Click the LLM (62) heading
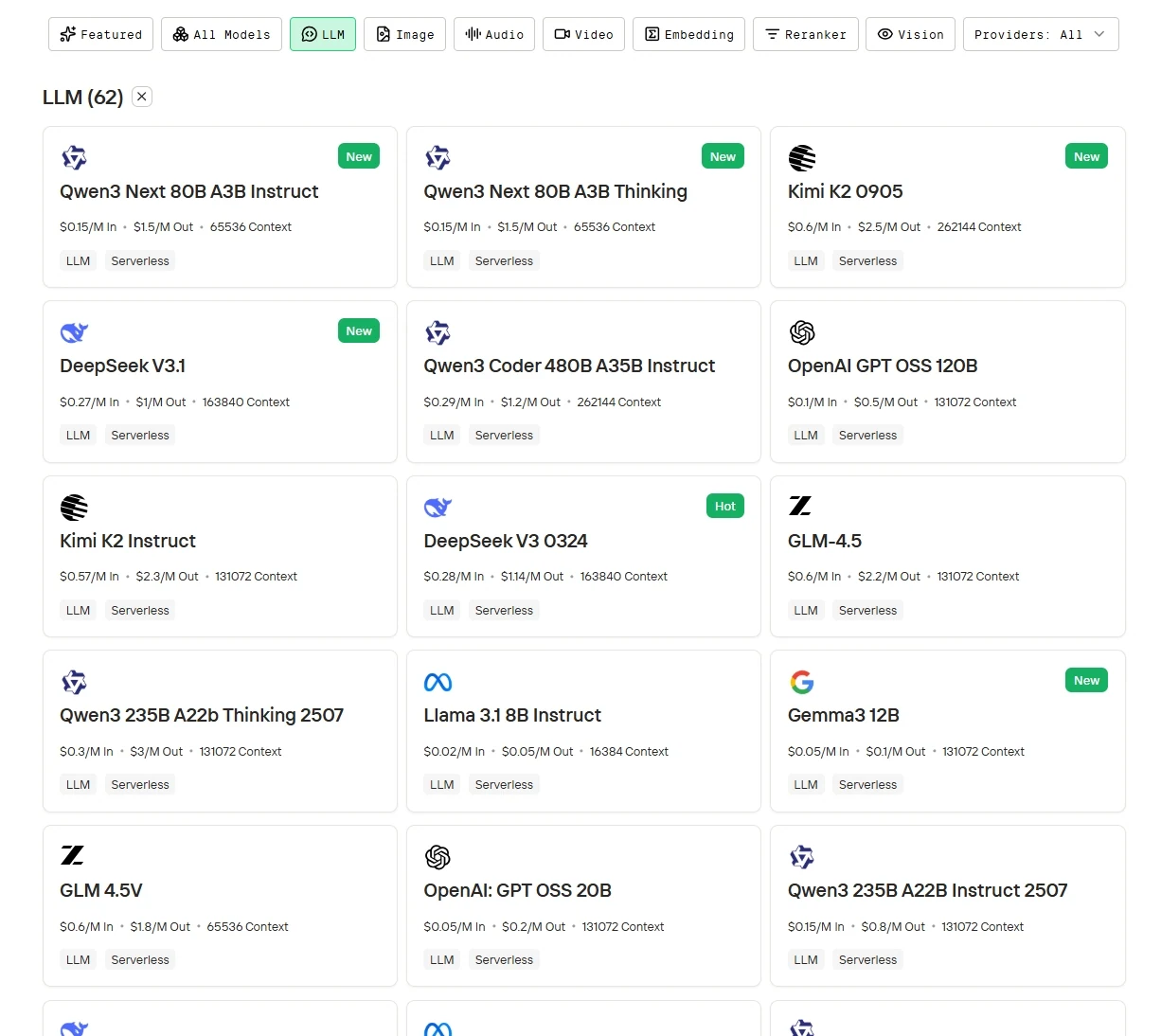Screen dimensions: 1161x1036 pos(83,97)
